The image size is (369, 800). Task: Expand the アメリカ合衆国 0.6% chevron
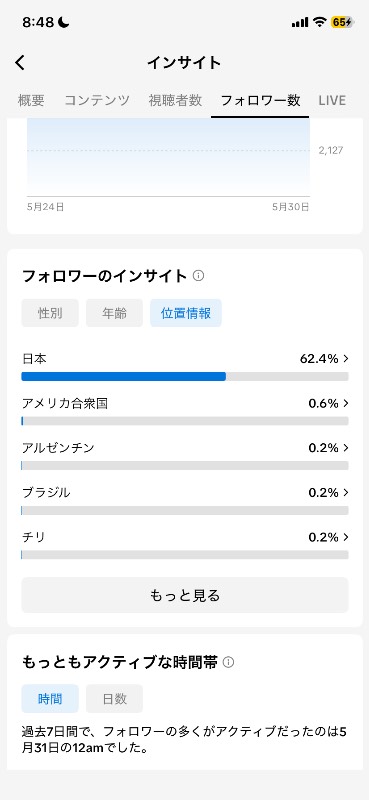346,404
